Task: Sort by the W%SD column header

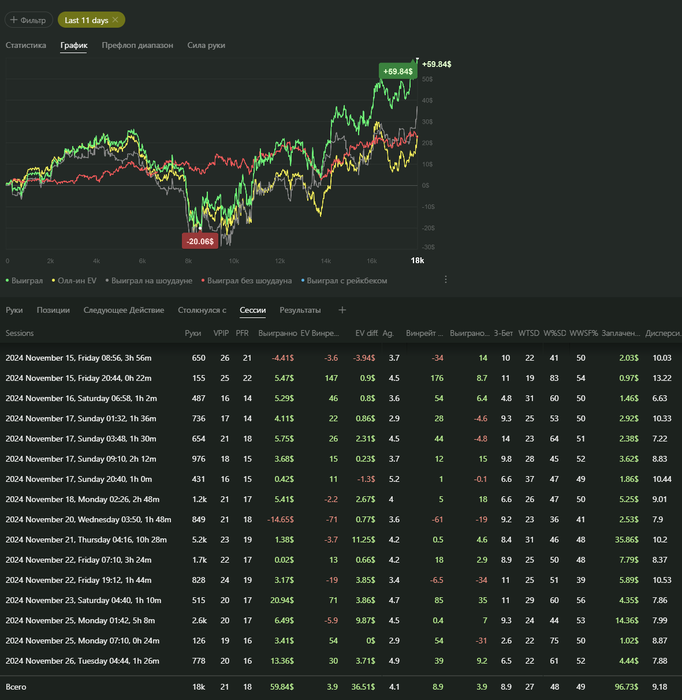Action: [x=555, y=333]
